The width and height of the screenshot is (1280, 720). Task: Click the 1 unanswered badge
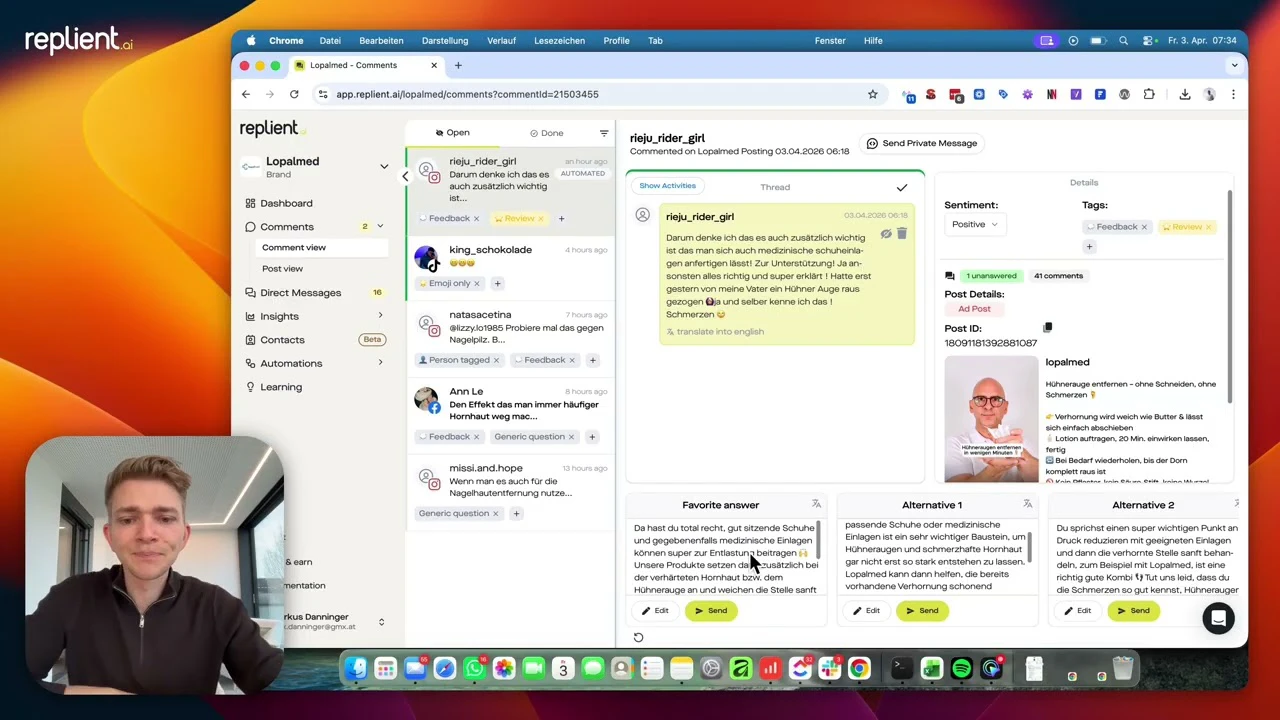pyautogui.click(x=991, y=276)
